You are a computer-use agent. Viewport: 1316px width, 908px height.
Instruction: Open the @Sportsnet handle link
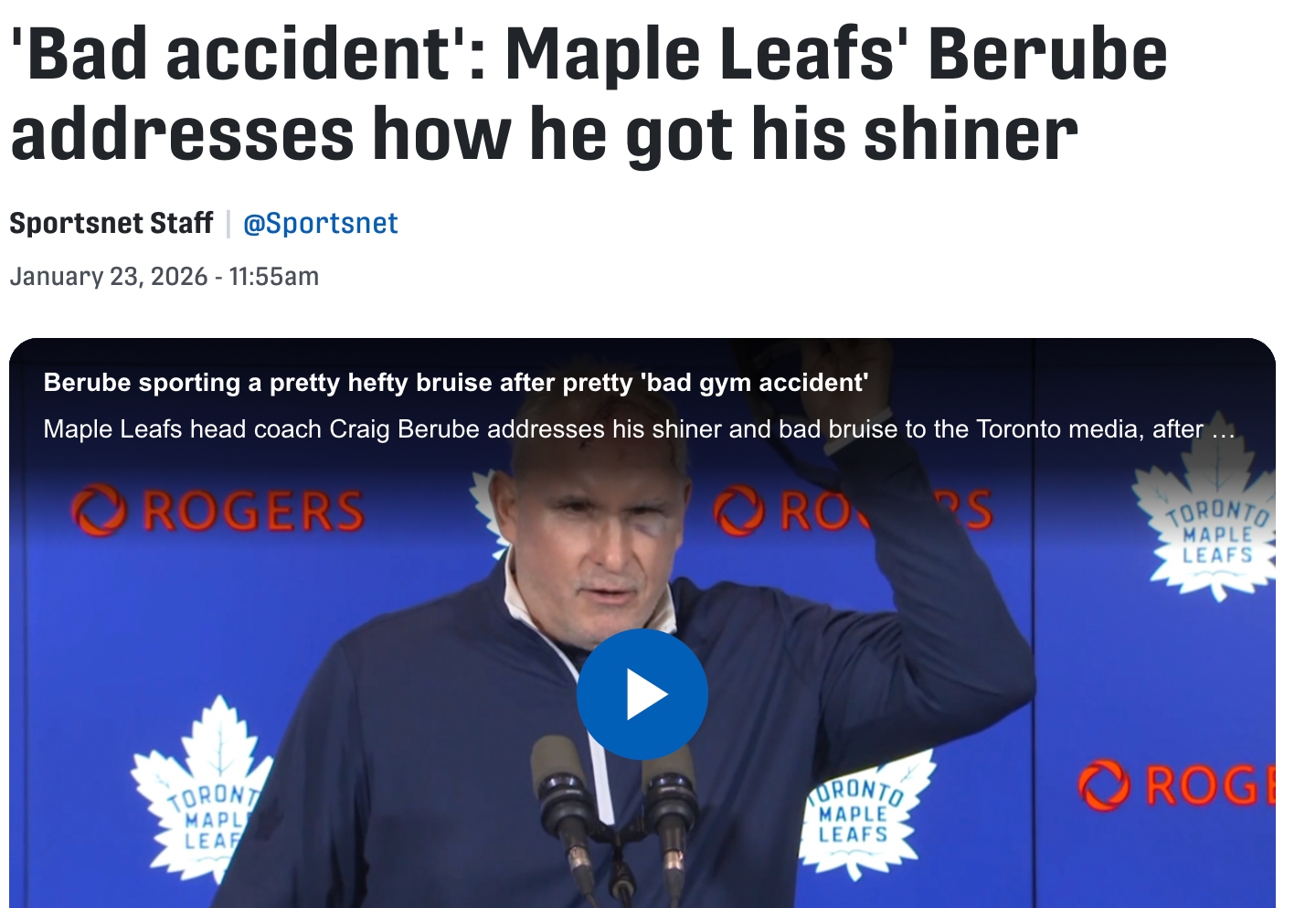click(320, 224)
